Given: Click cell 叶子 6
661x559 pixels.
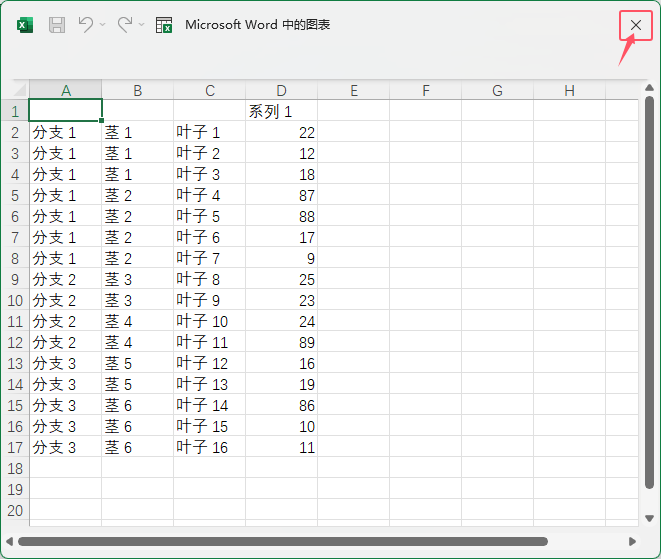Looking at the screenshot, I should pyautogui.click(x=210, y=237).
